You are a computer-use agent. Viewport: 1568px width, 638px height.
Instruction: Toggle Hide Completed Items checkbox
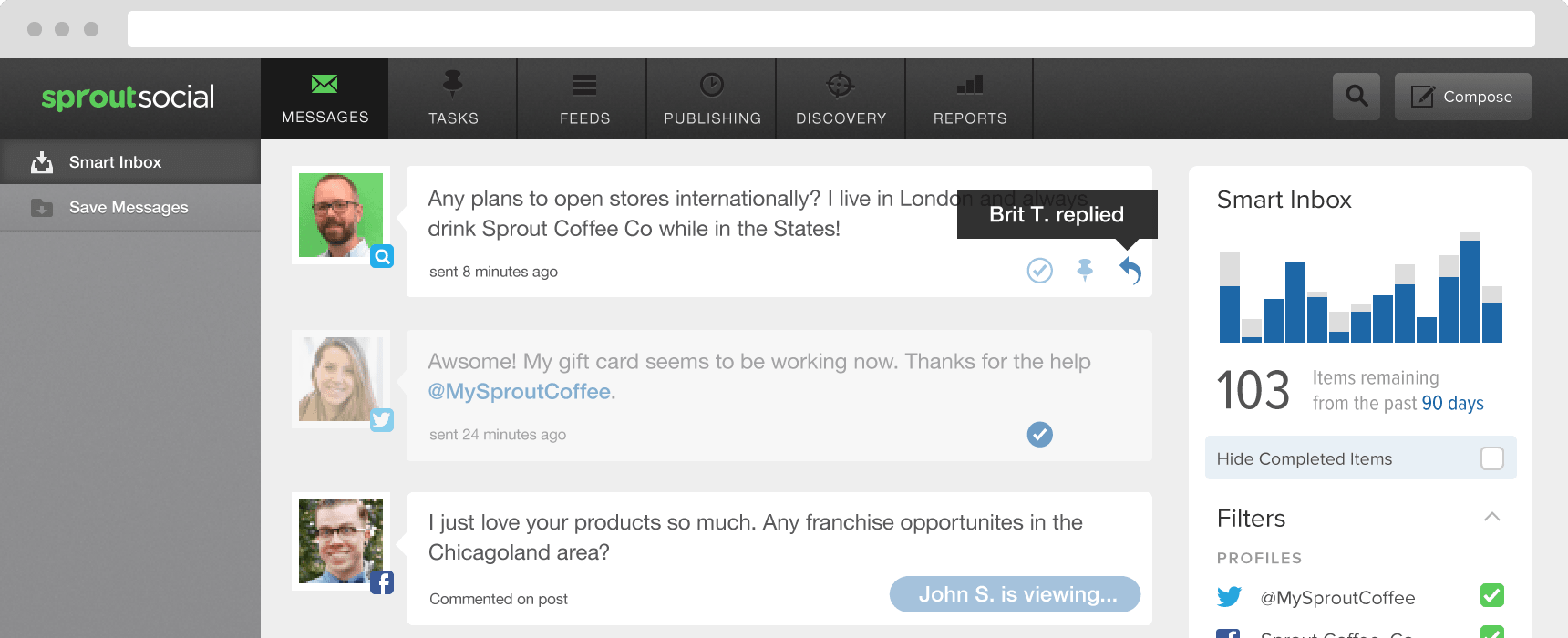coord(1491,458)
